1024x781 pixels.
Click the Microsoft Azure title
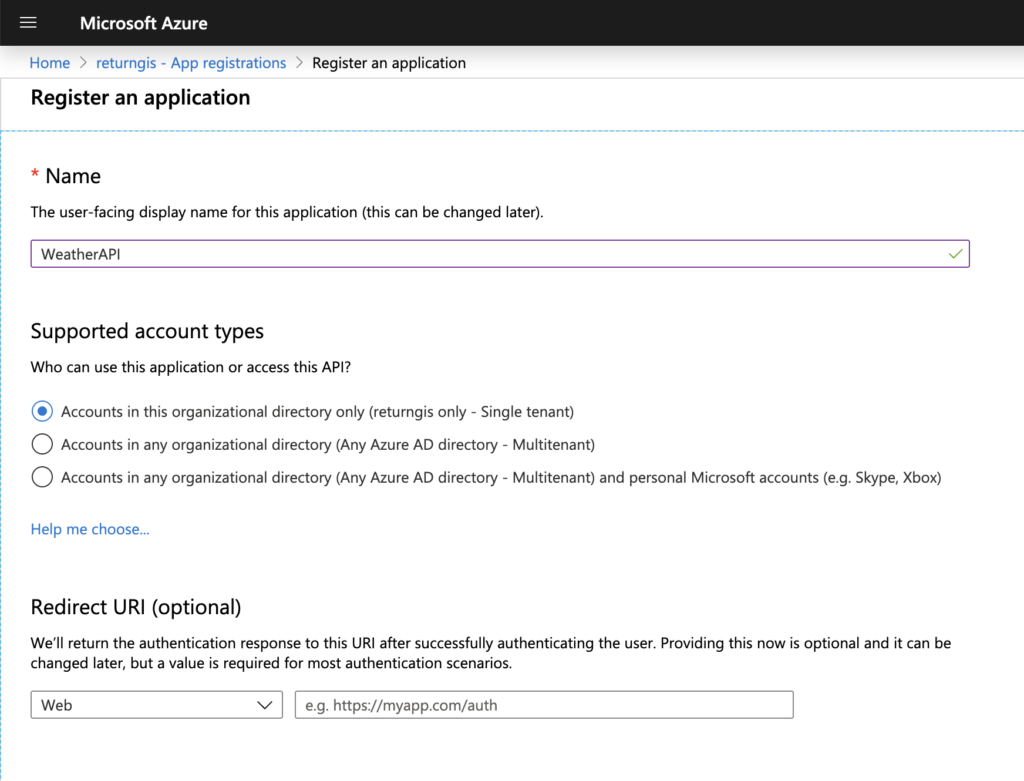(144, 23)
